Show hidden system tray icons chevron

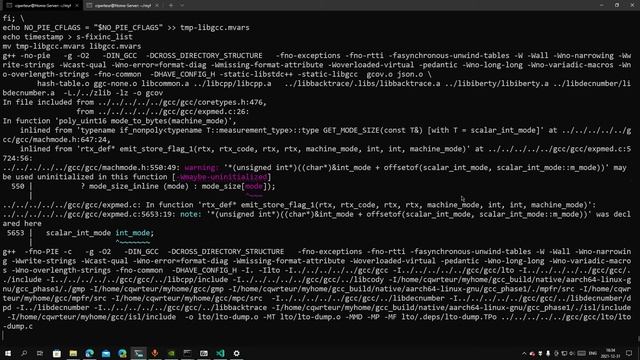[x=524, y=353]
